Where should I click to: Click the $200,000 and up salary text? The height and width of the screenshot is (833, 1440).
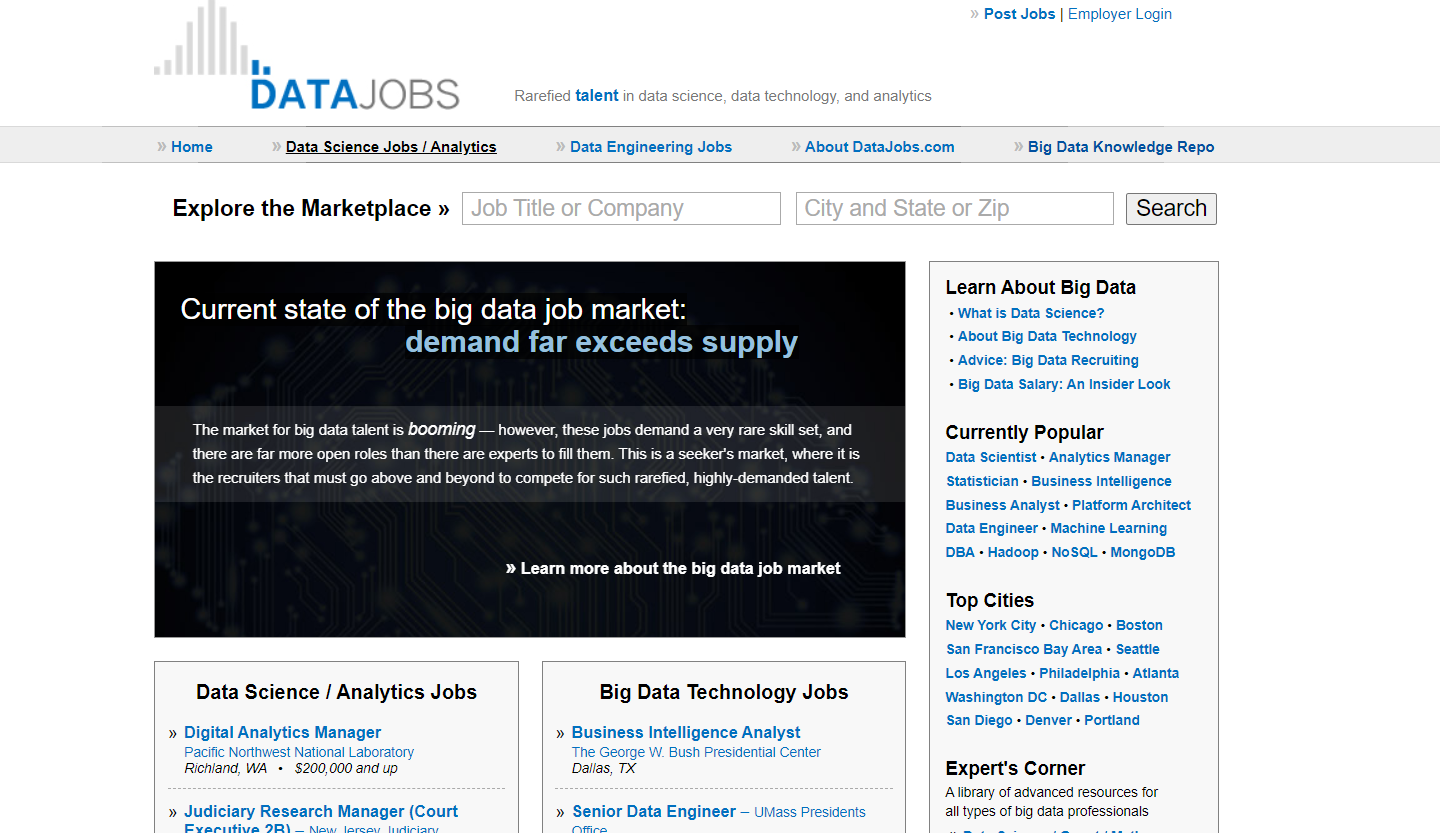(346, 768)
